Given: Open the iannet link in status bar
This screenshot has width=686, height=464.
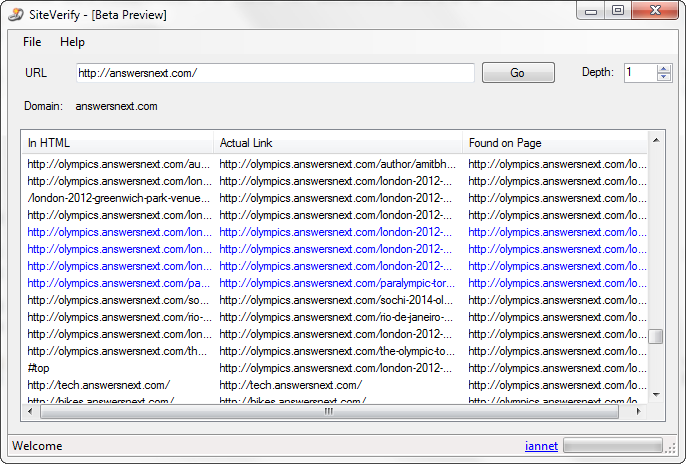Looking at the screenshot, I should click(541, 446).
